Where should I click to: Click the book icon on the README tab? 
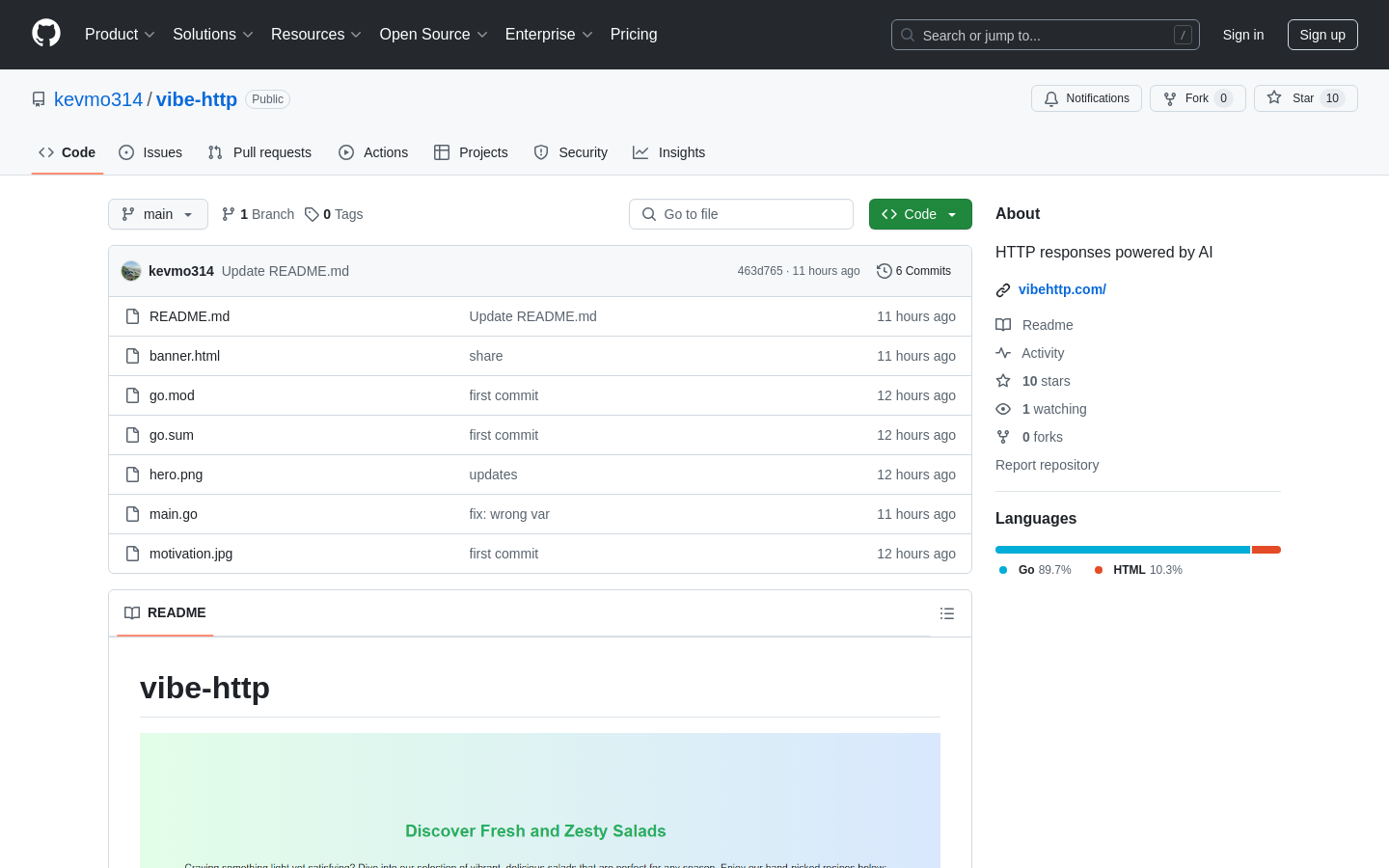[x=132, y=613]
